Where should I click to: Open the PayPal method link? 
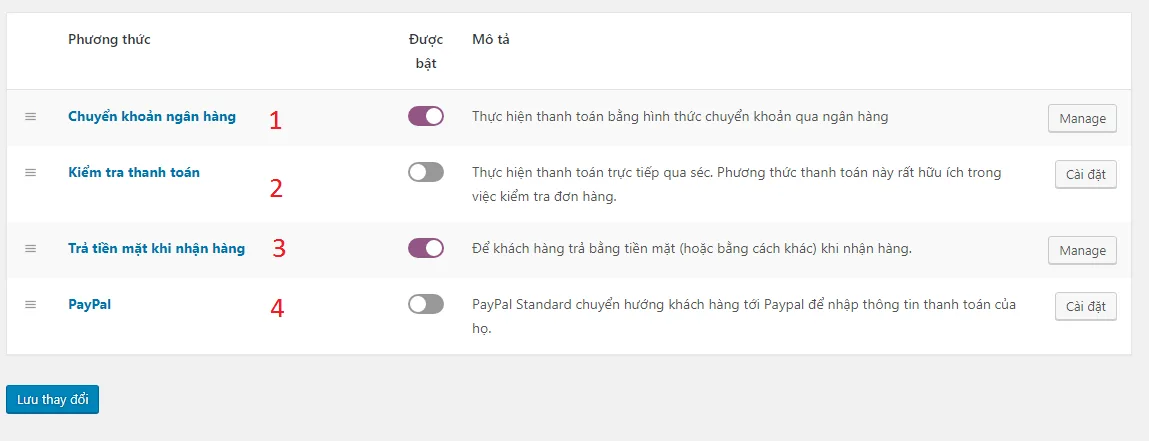pyautogui.click(x=89, y=305)
